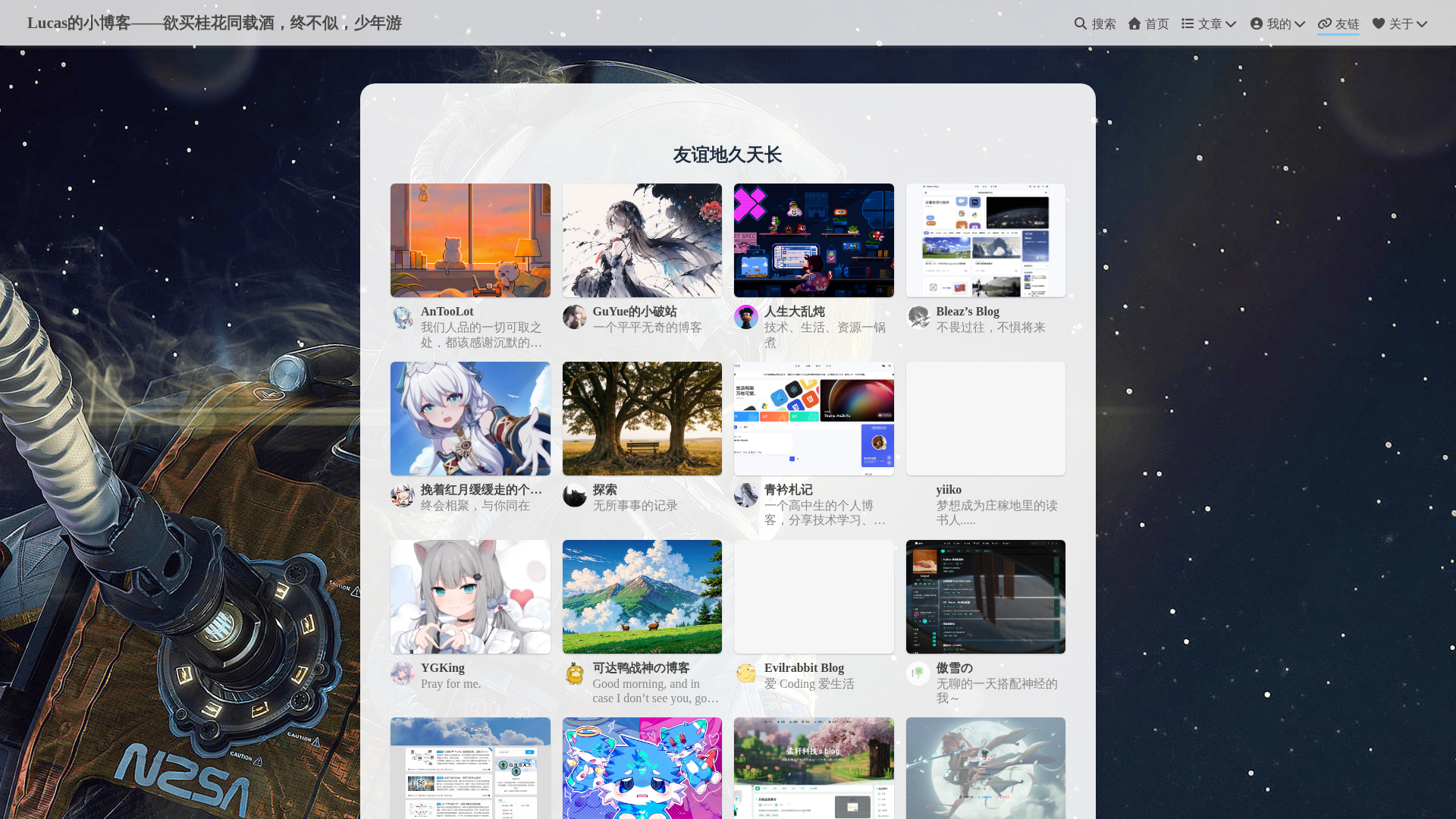Click Bleaz's Blog screenshot thumbnail

click(986, 240)
